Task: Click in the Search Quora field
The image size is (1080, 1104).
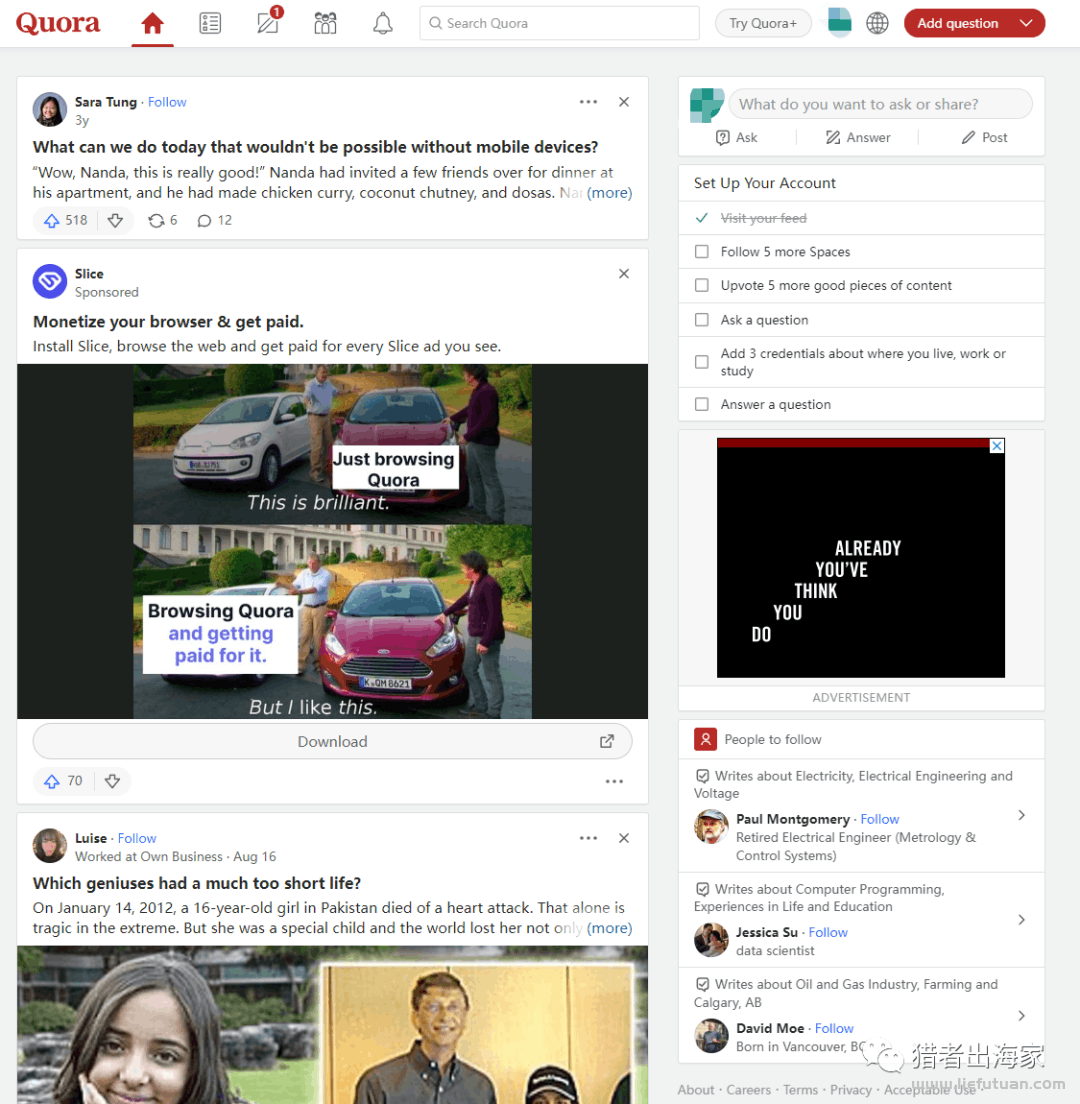Action: pyautogui.click(x=560, y=23)
